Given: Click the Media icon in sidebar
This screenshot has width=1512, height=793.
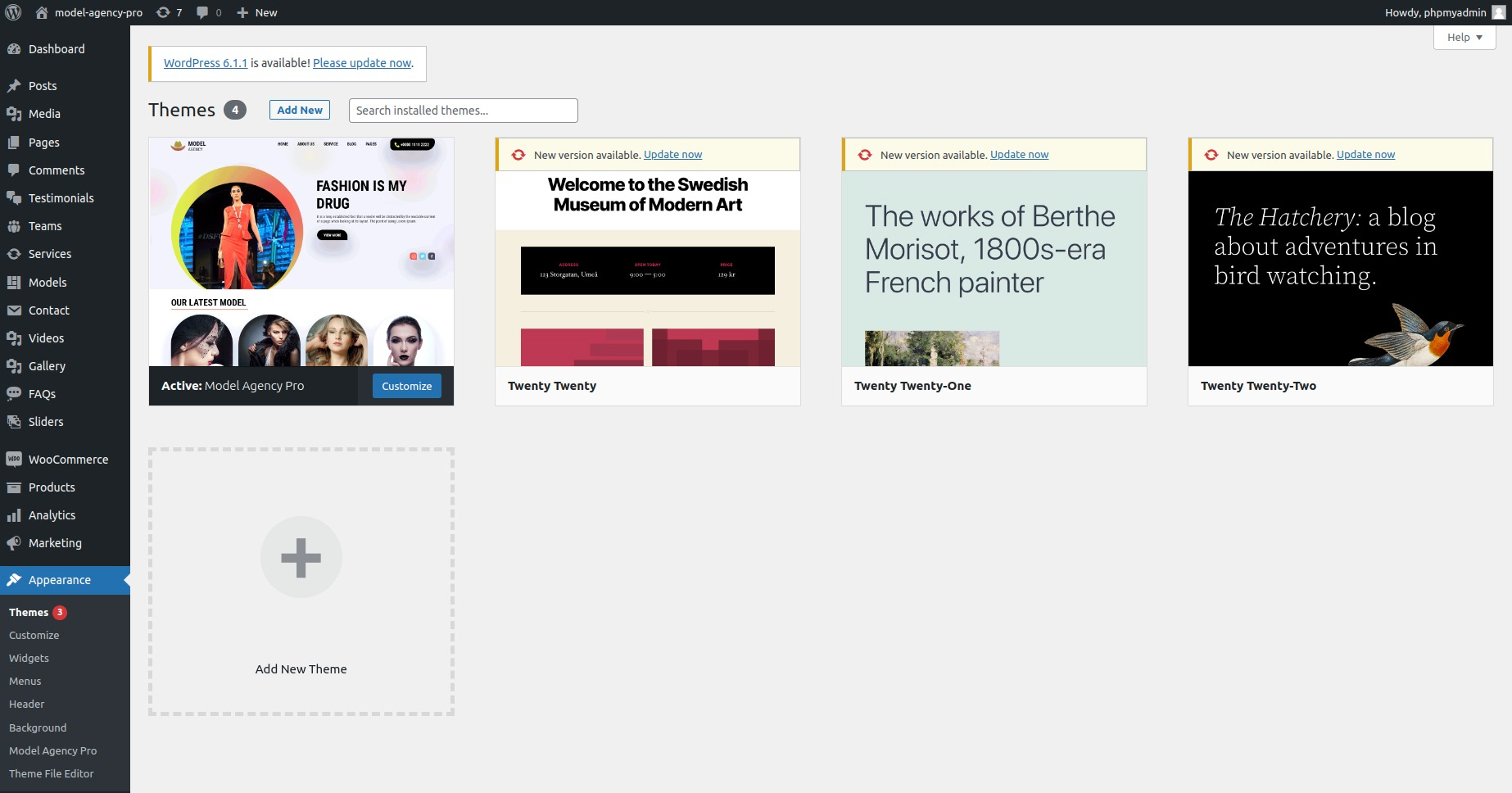Looking at the screenshot, I should coord(14,114).
